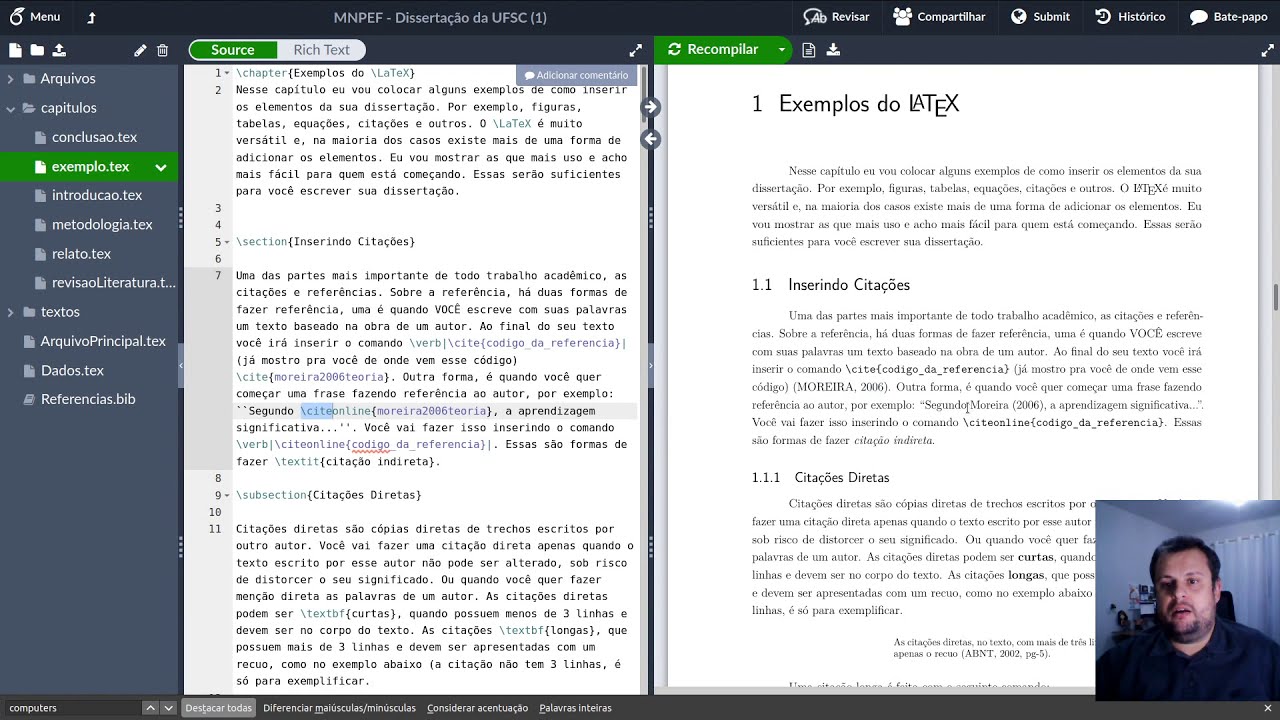
Task: Click the Submit button
Action: click(1040, 16)
